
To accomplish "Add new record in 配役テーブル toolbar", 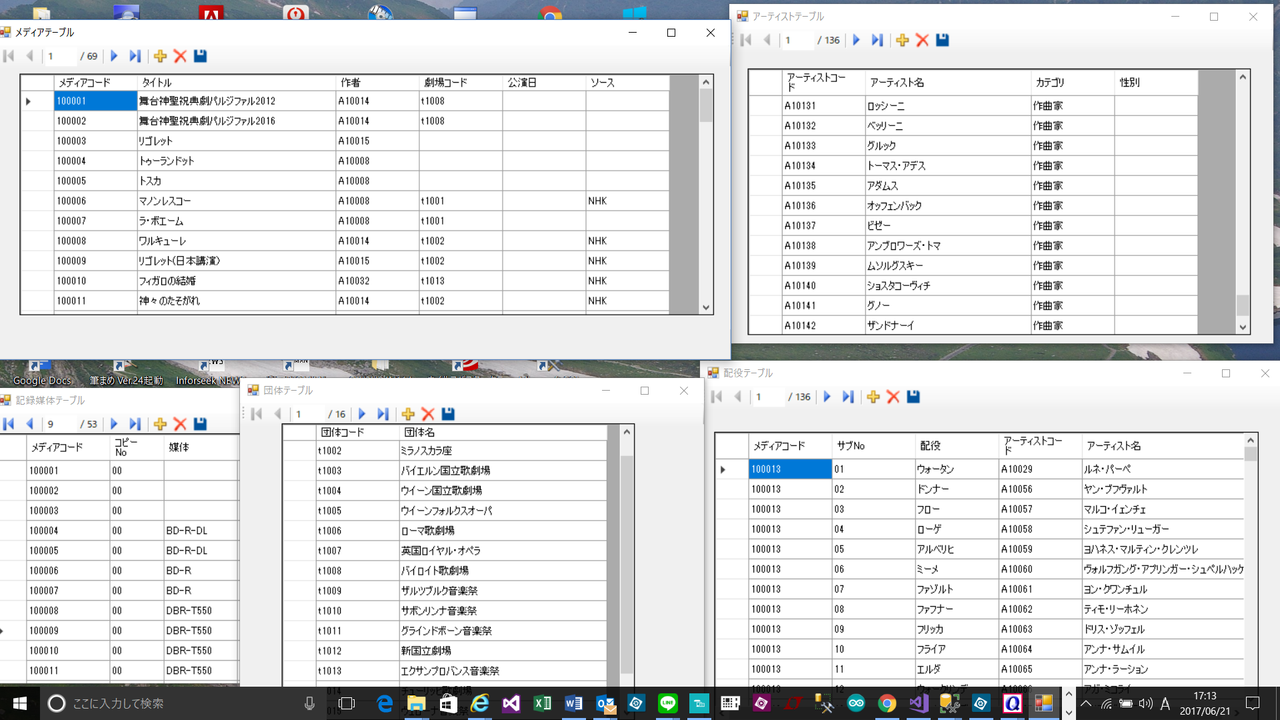I will (x=873, y=397).
